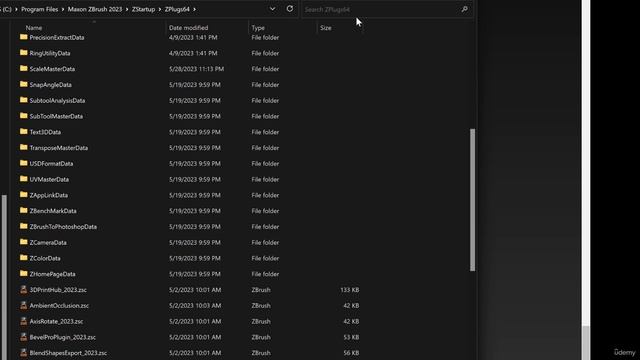Select the BlendShapesExport_2023.zsc file name
This screenshot has height=360, width=640.
(x=68, y=353)
